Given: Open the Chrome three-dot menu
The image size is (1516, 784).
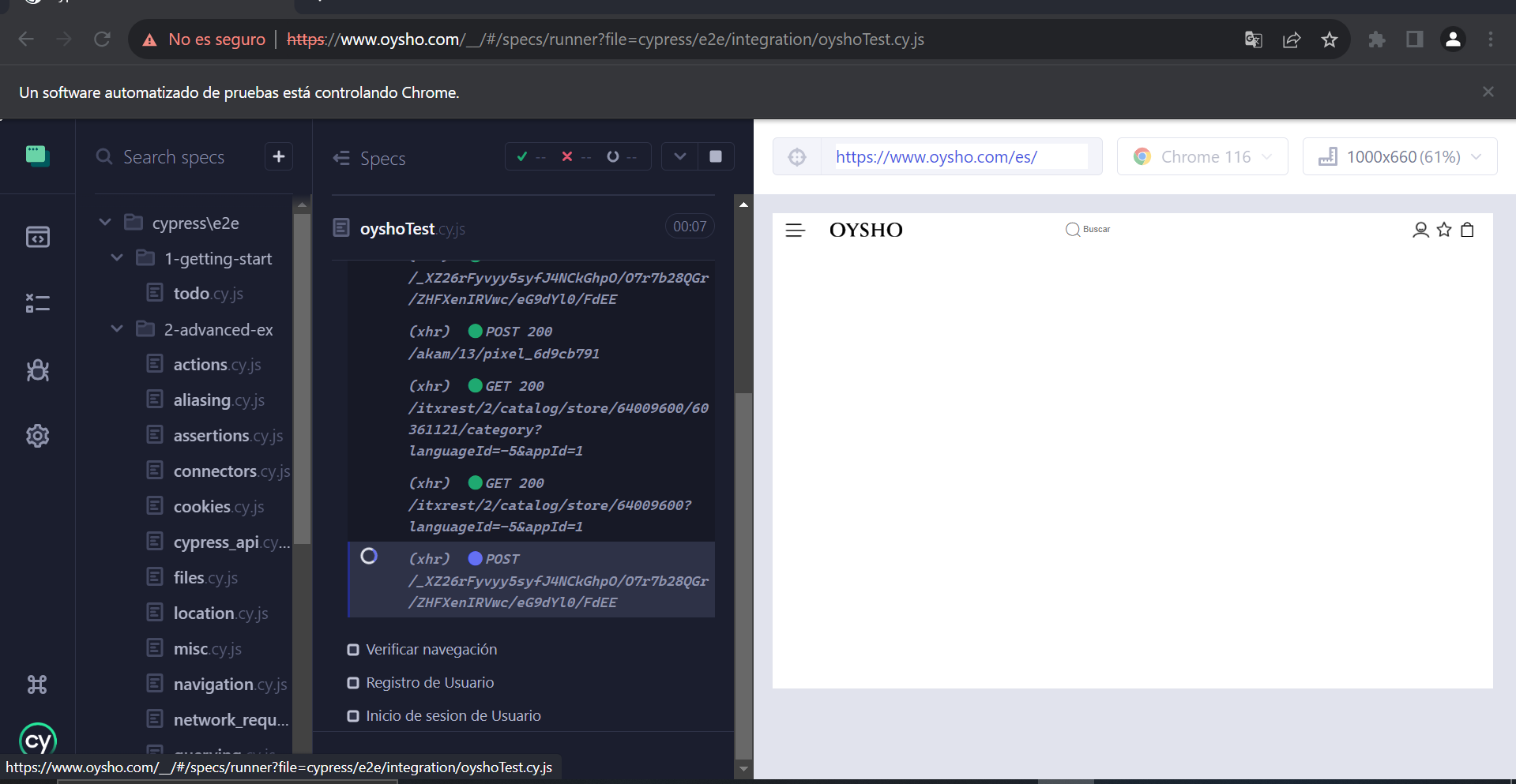Looking at the screenshot, I should [x=1491, y=39].
